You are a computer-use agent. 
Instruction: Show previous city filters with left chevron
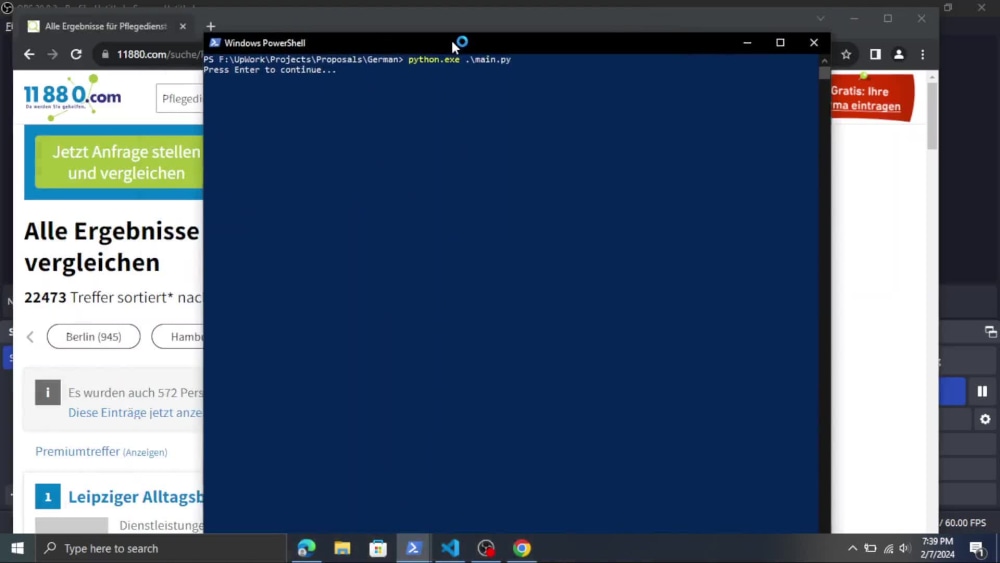point(30,337)
